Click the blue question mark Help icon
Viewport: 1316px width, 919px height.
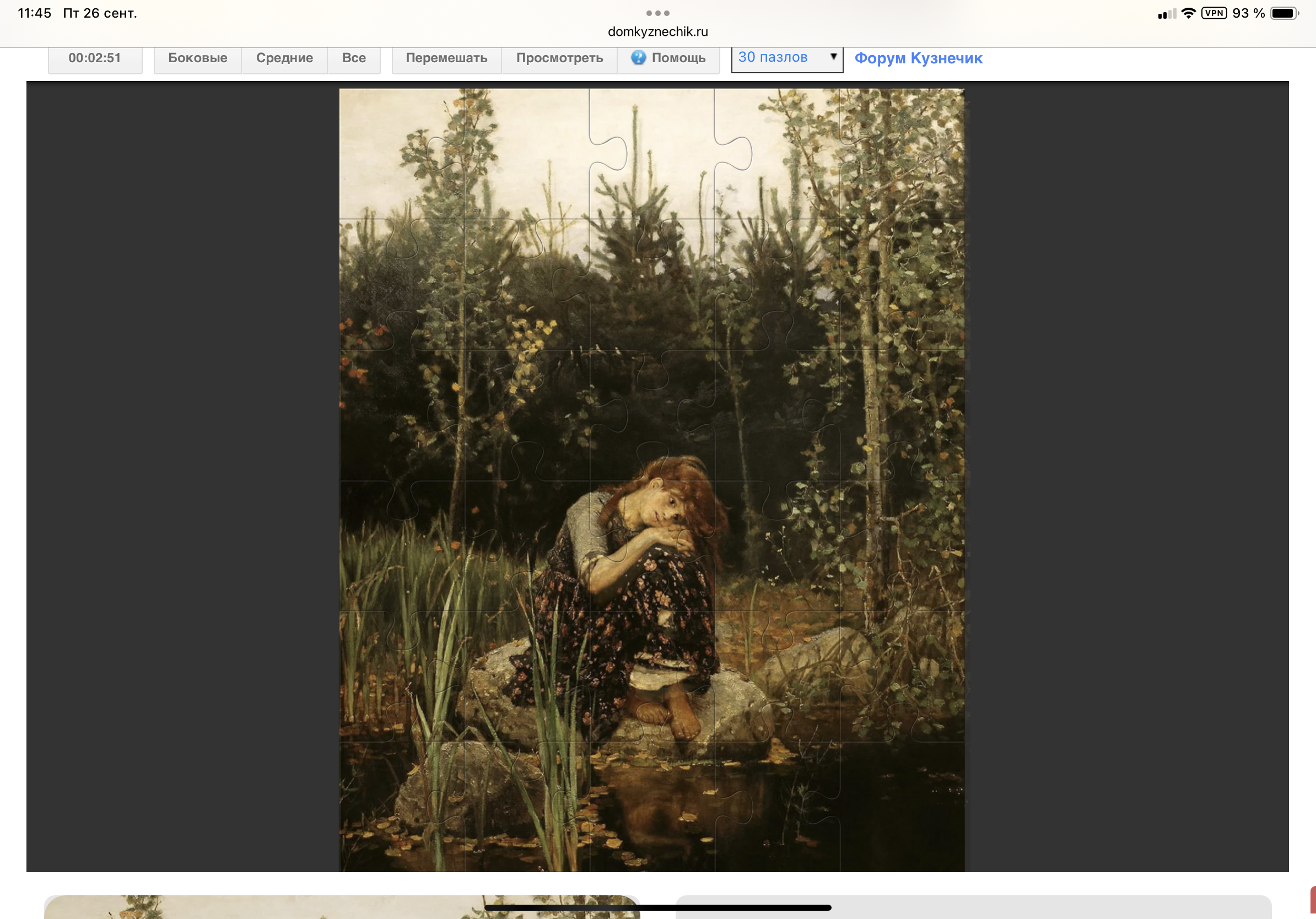pos(638,58)
